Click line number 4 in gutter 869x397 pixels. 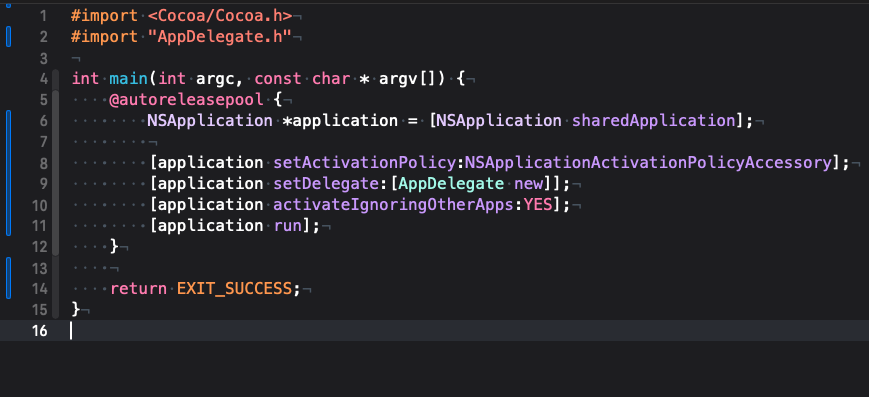[43, 79]
